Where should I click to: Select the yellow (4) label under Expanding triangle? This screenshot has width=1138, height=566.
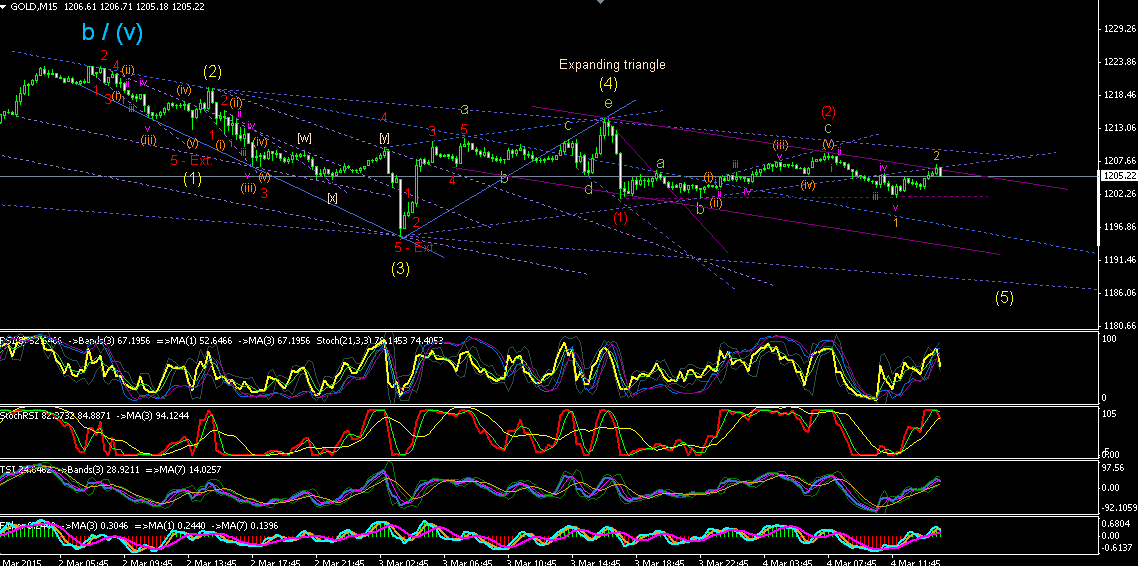coord(610,83)
